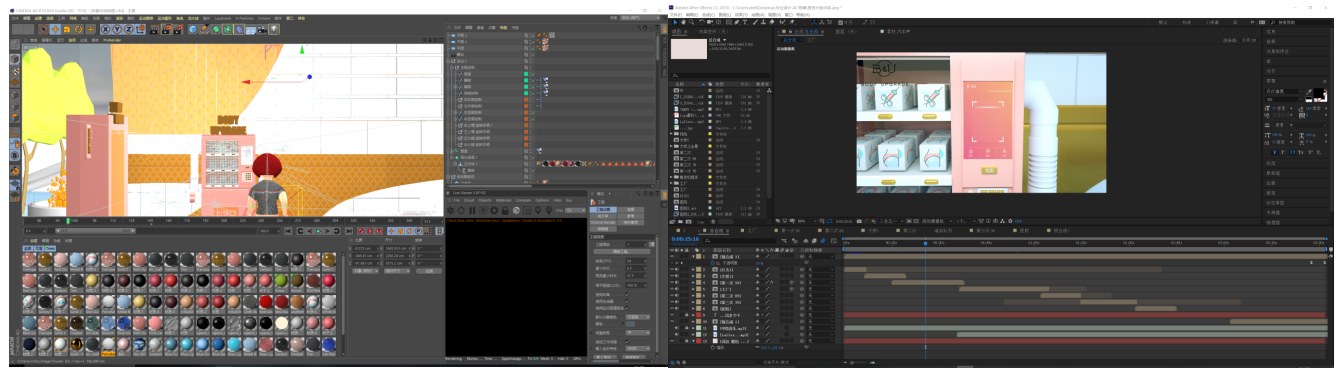The width and height of the screenshot is (1343, 377).
Task: Click the AE project search input field
Action: point(720,75)
